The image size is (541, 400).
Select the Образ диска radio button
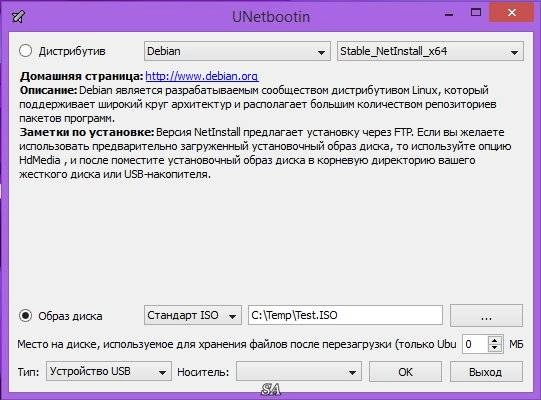(26, 315)
